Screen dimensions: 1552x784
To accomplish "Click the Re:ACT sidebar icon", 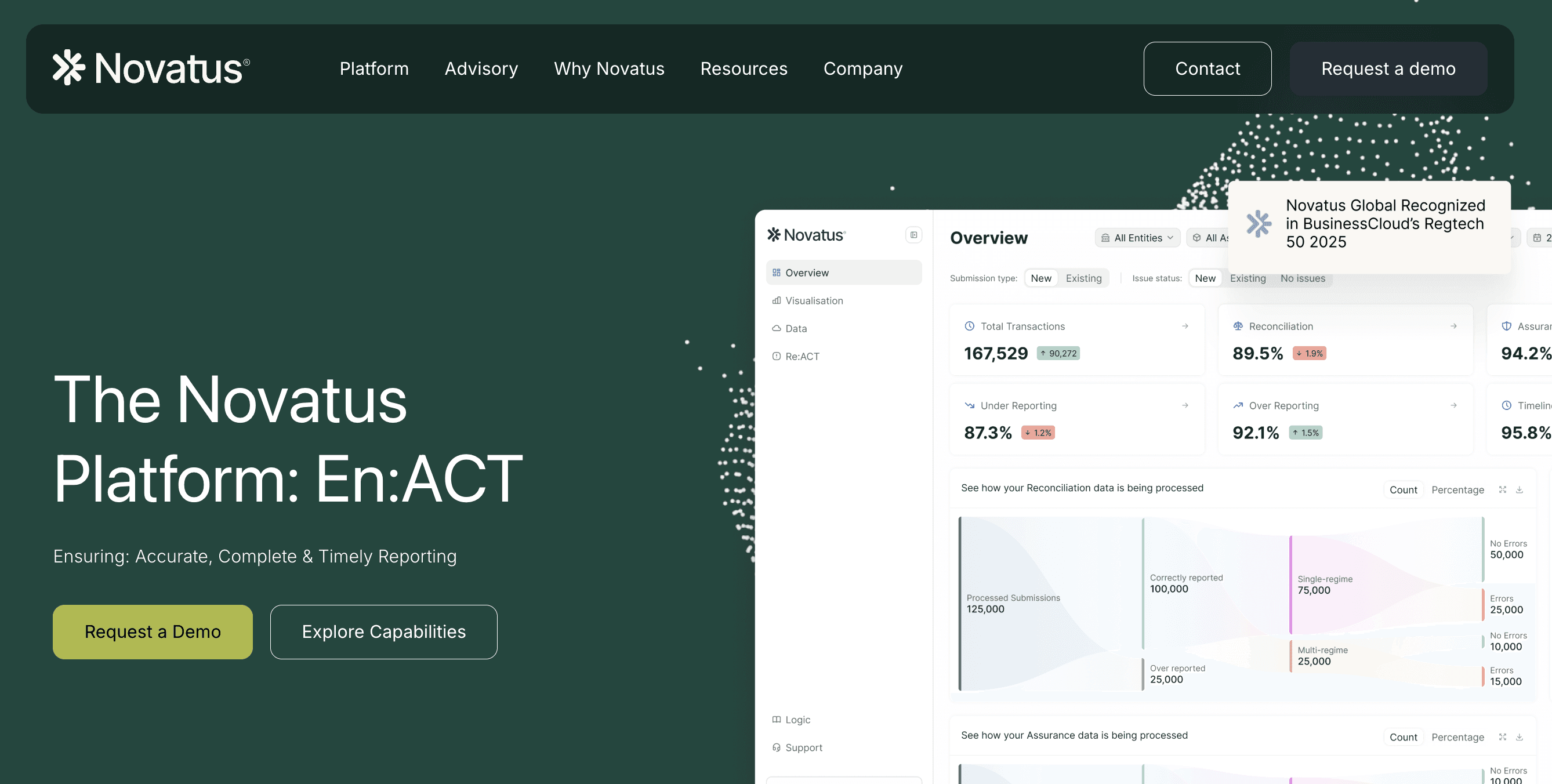I will pos(777,356).
